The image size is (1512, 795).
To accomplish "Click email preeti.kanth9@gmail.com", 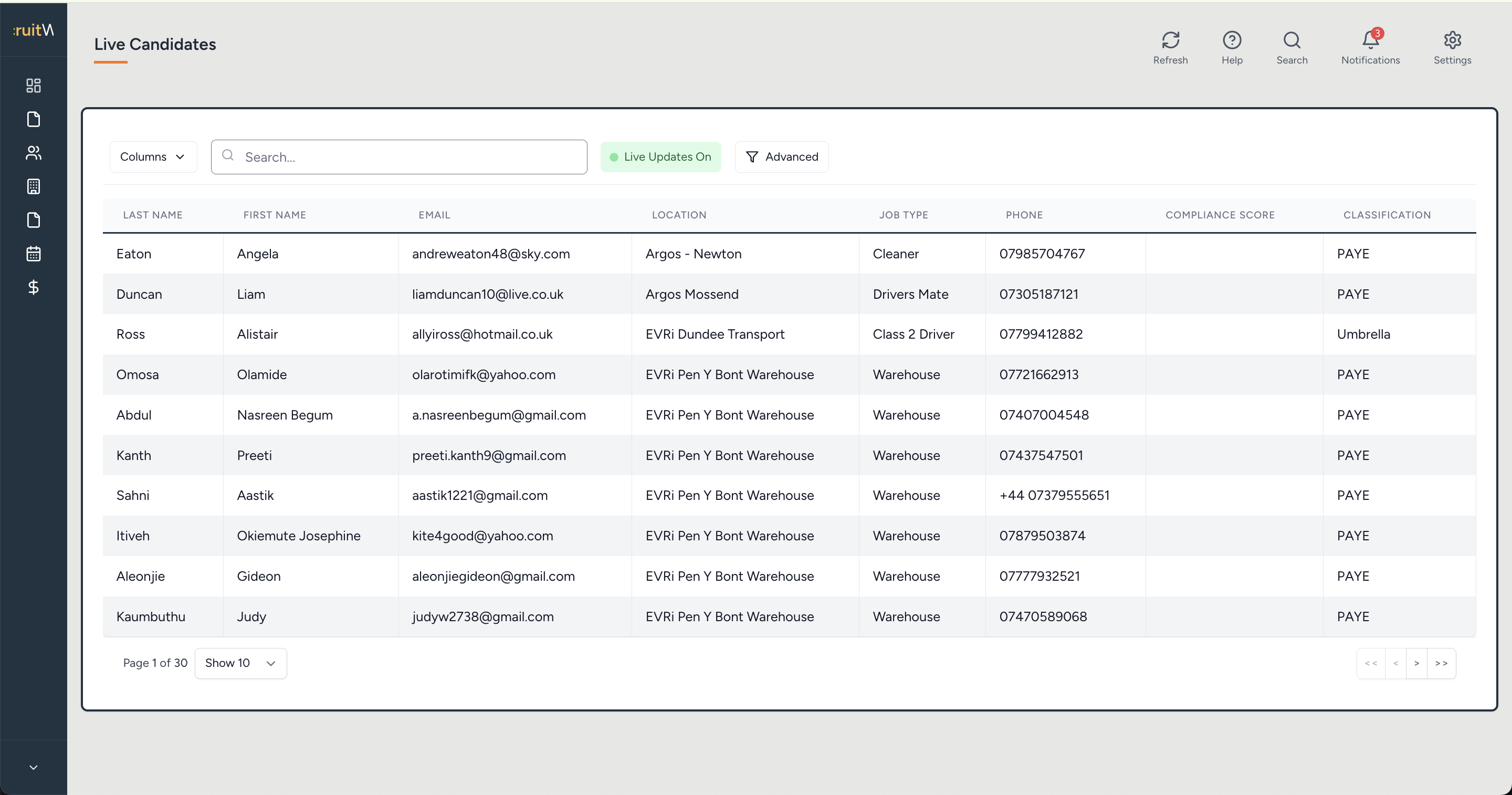I will [489, 456].
